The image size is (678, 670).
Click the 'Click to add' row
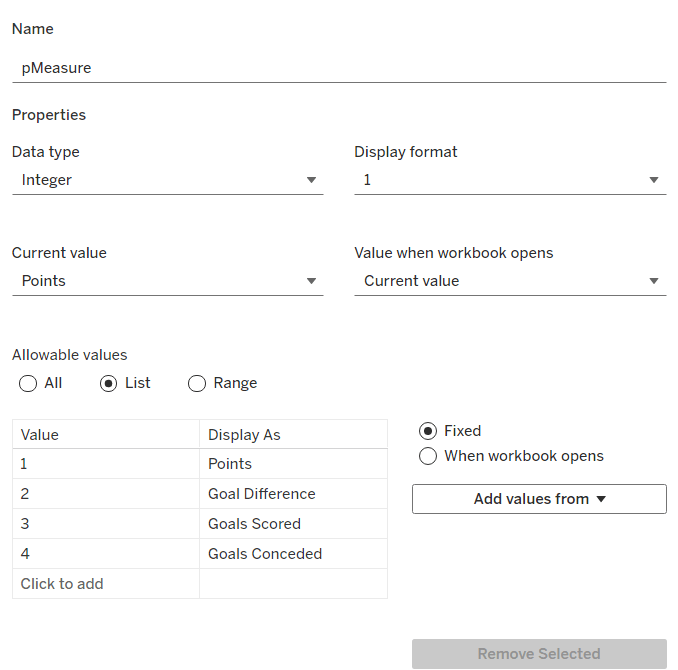tap(105, 584)
